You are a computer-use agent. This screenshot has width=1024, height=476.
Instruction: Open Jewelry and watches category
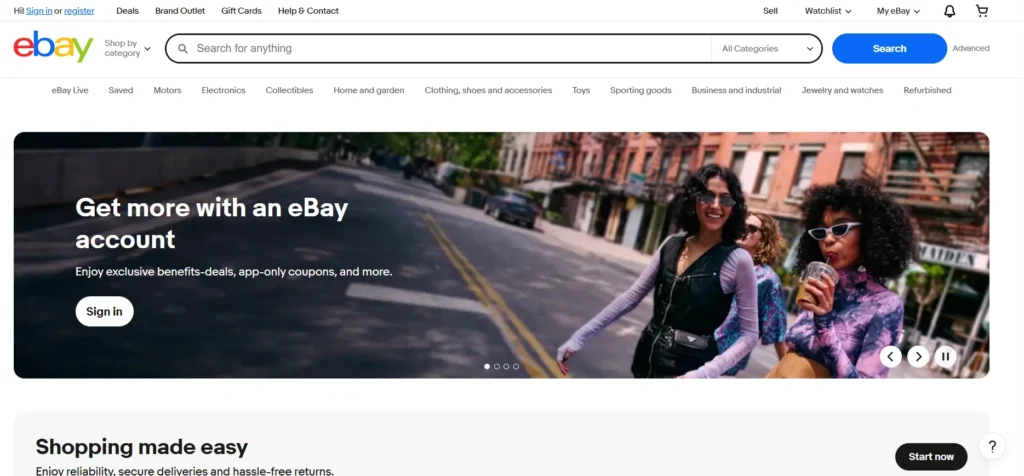coord(842,90)
